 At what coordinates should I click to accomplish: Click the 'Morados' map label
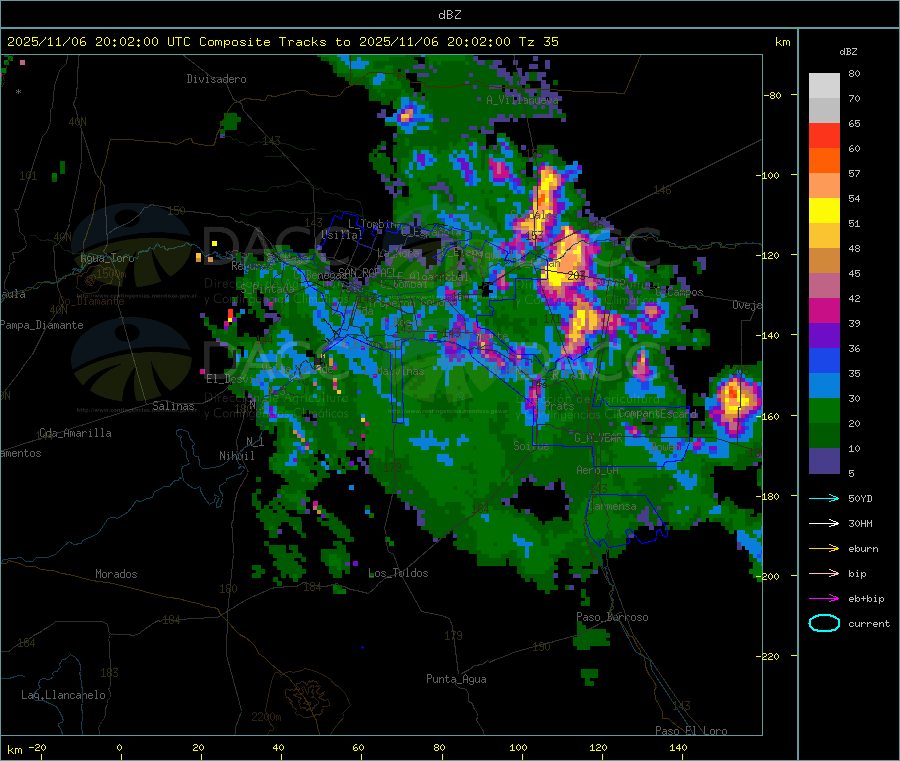click(116, 574)
